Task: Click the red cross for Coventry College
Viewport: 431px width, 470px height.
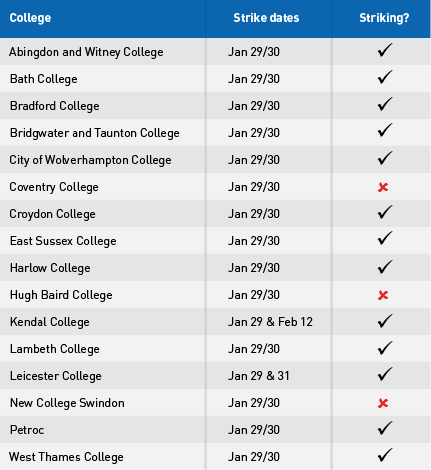Action: (x=383, y=187)
